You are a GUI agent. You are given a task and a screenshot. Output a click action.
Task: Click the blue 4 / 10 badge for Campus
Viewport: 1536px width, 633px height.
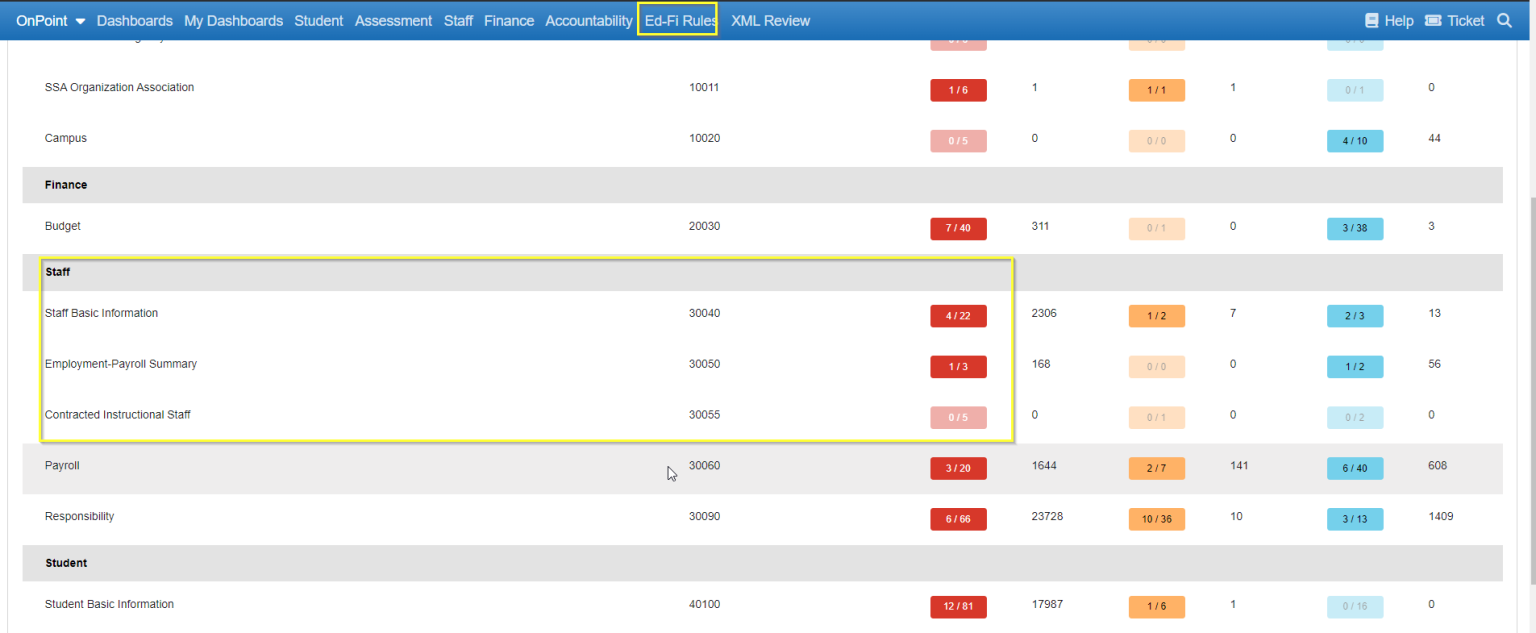(1355, 140)
